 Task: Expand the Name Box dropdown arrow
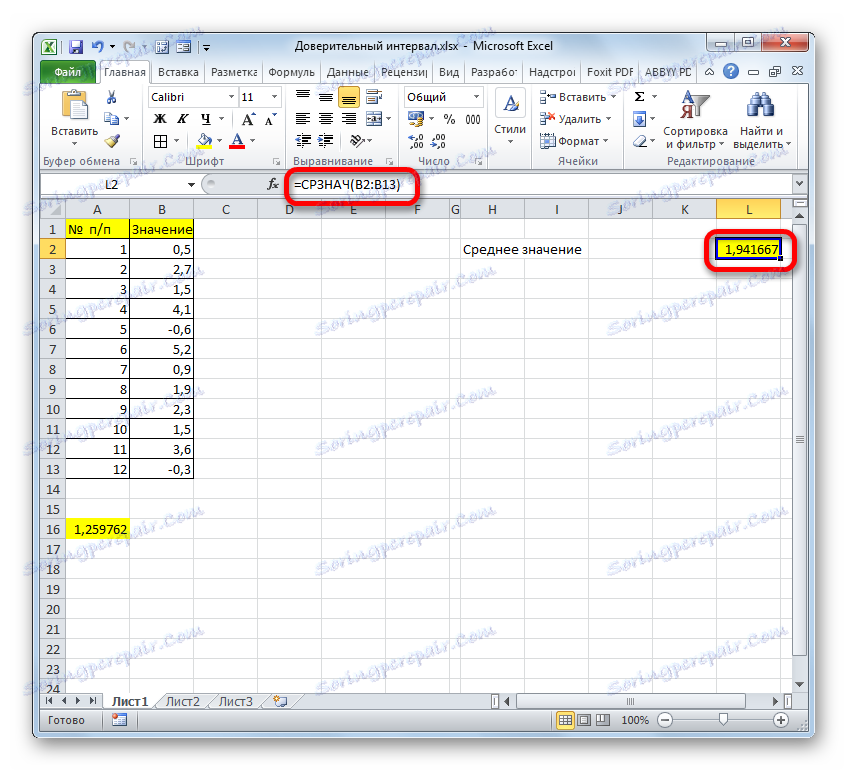click(191, 185)
